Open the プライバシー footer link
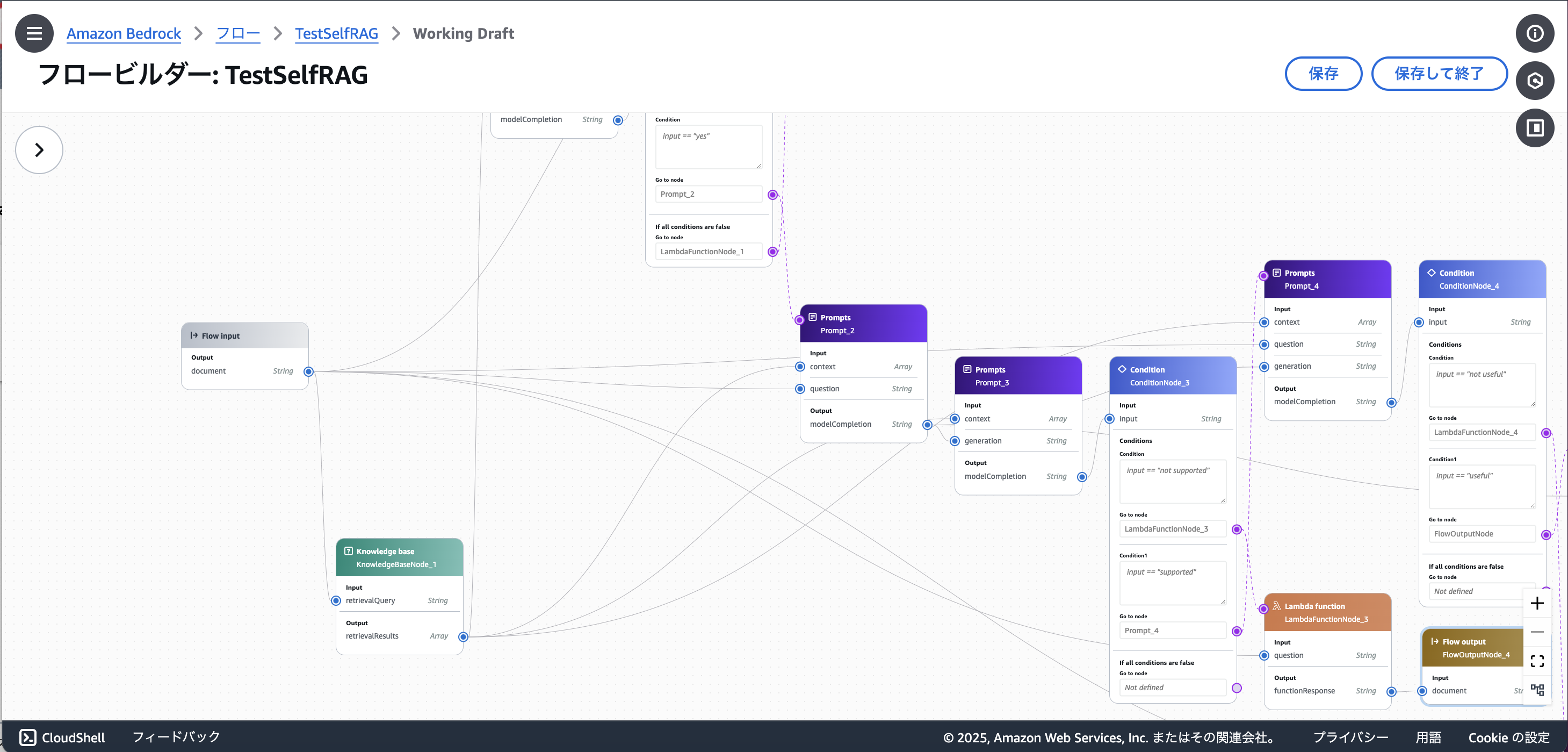Image resolution: width=1568 pixels, height=752 pixels. coord(1350,737)
